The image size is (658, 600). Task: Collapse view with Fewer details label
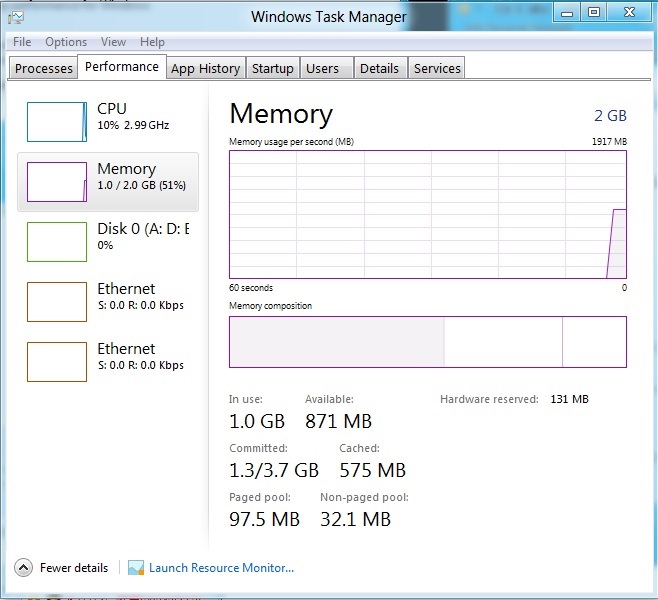coord(74,568)
